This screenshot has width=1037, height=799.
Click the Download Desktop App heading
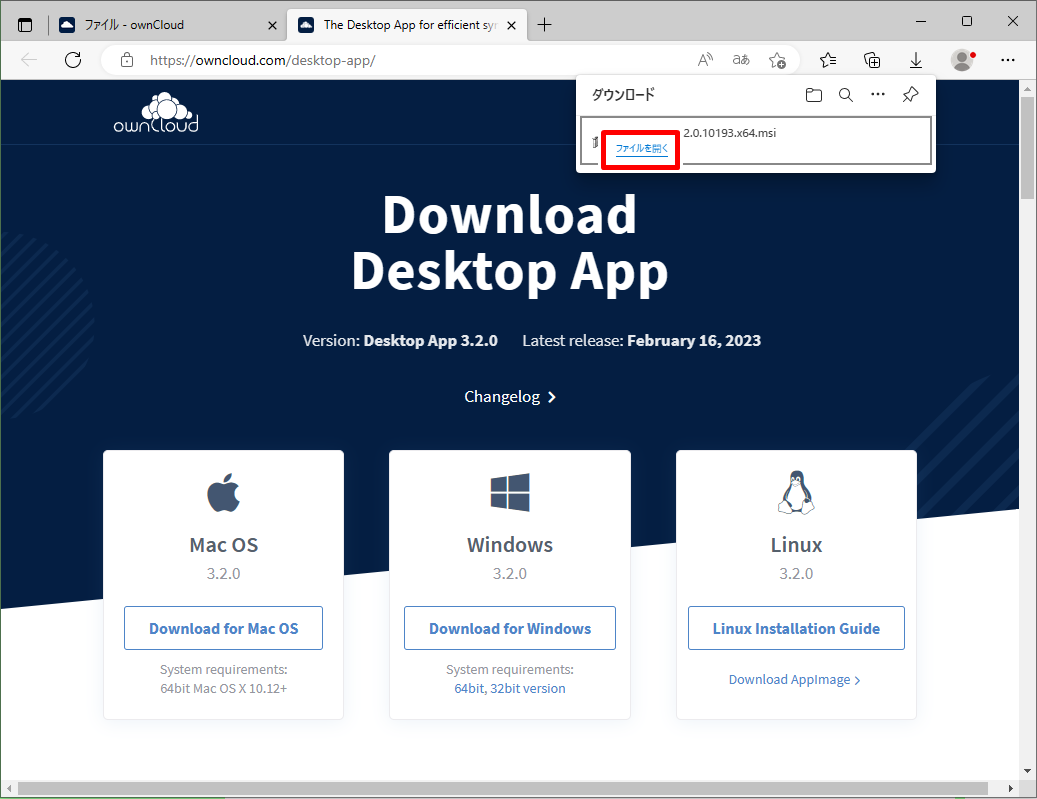pyautogui.click(x=510, y=243)
